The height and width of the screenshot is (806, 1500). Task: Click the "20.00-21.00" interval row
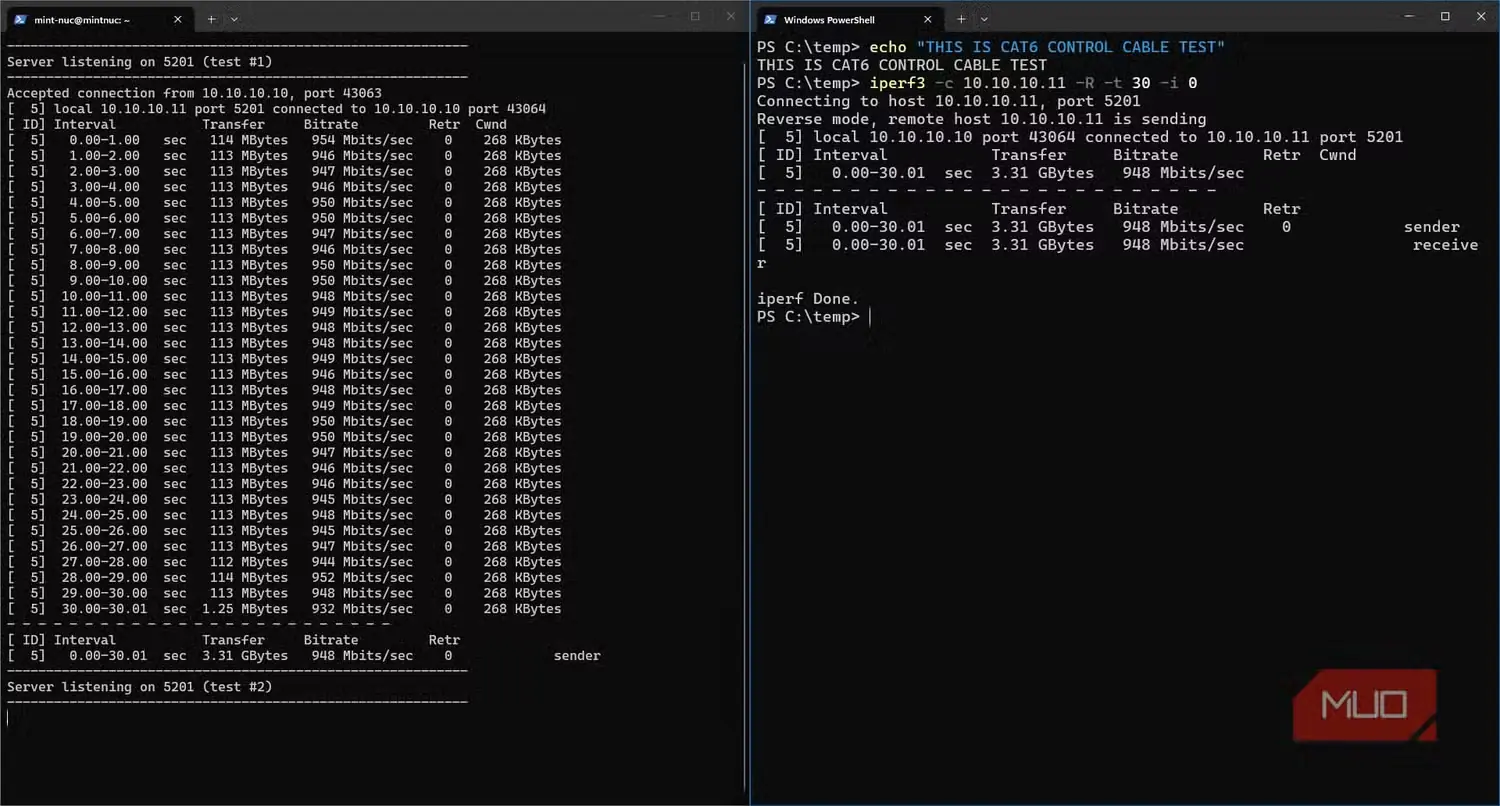[x=284, y=452]
